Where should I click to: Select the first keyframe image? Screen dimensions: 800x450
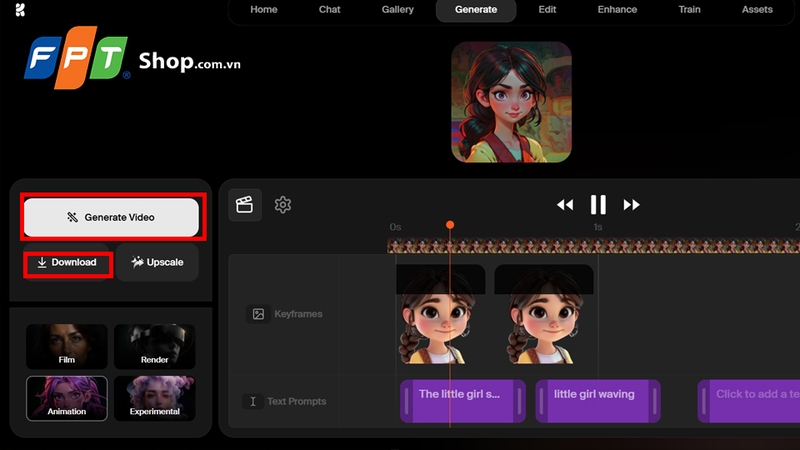pyautogui.click(x=440, y=314)
